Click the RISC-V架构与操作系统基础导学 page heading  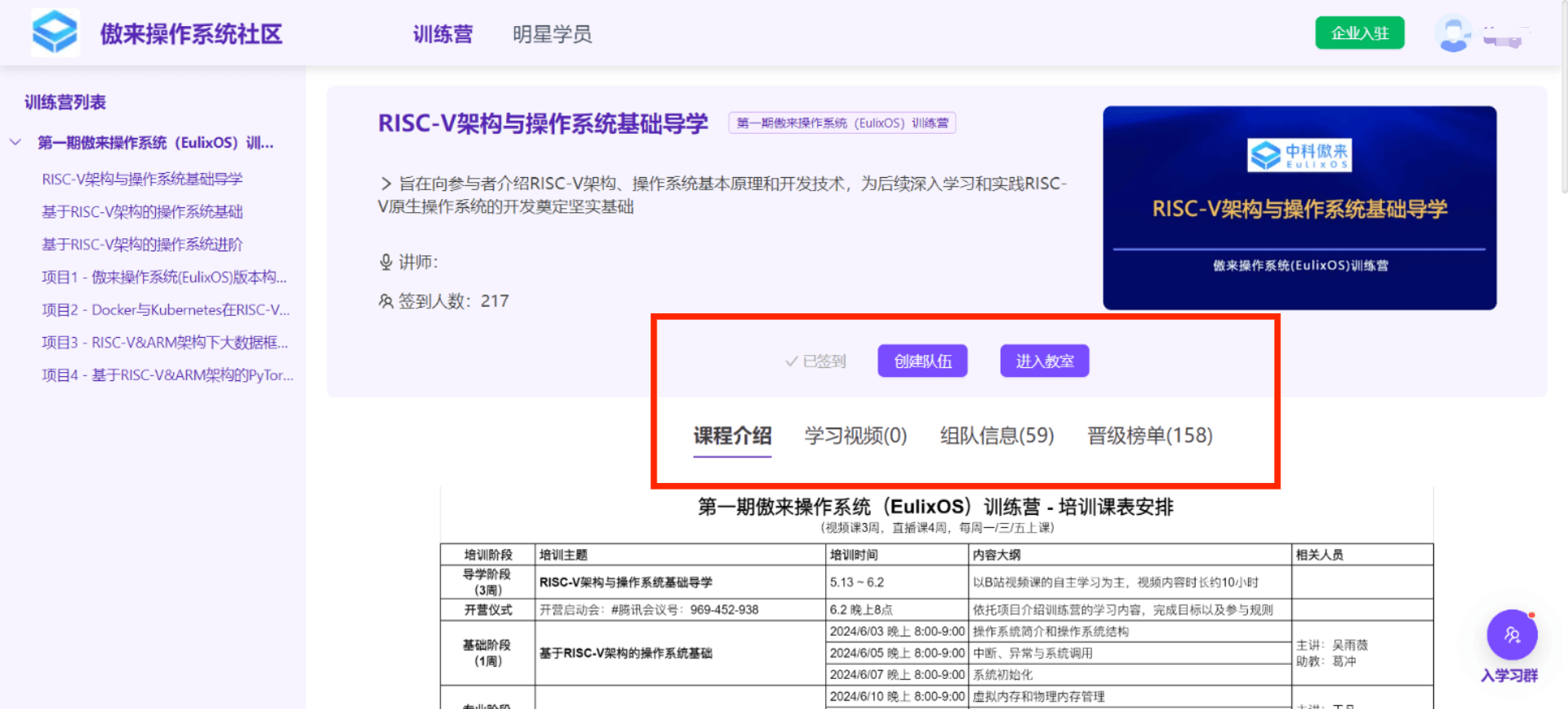click(543, 123)
